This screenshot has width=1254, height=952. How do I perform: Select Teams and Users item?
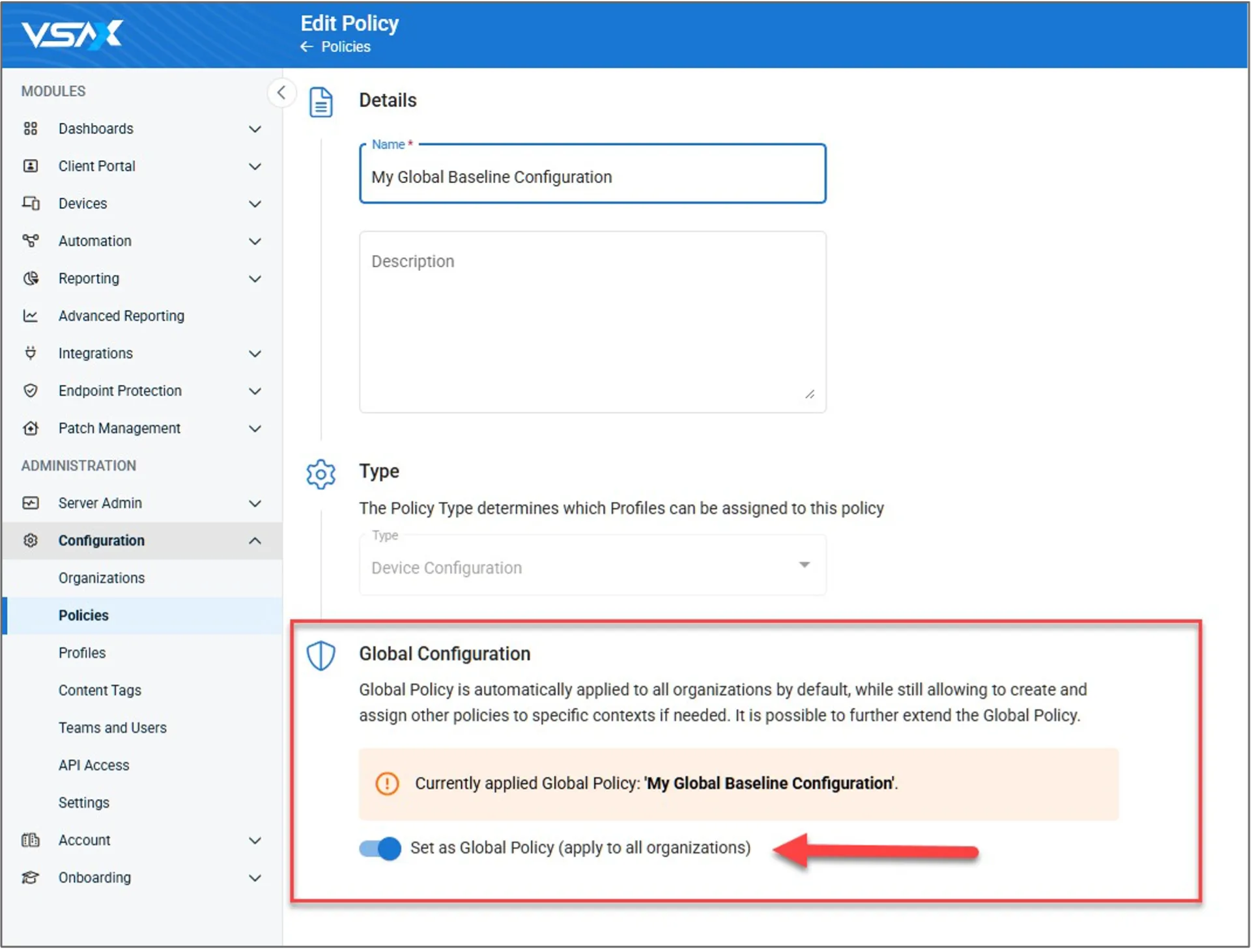(x=113, y=727)
